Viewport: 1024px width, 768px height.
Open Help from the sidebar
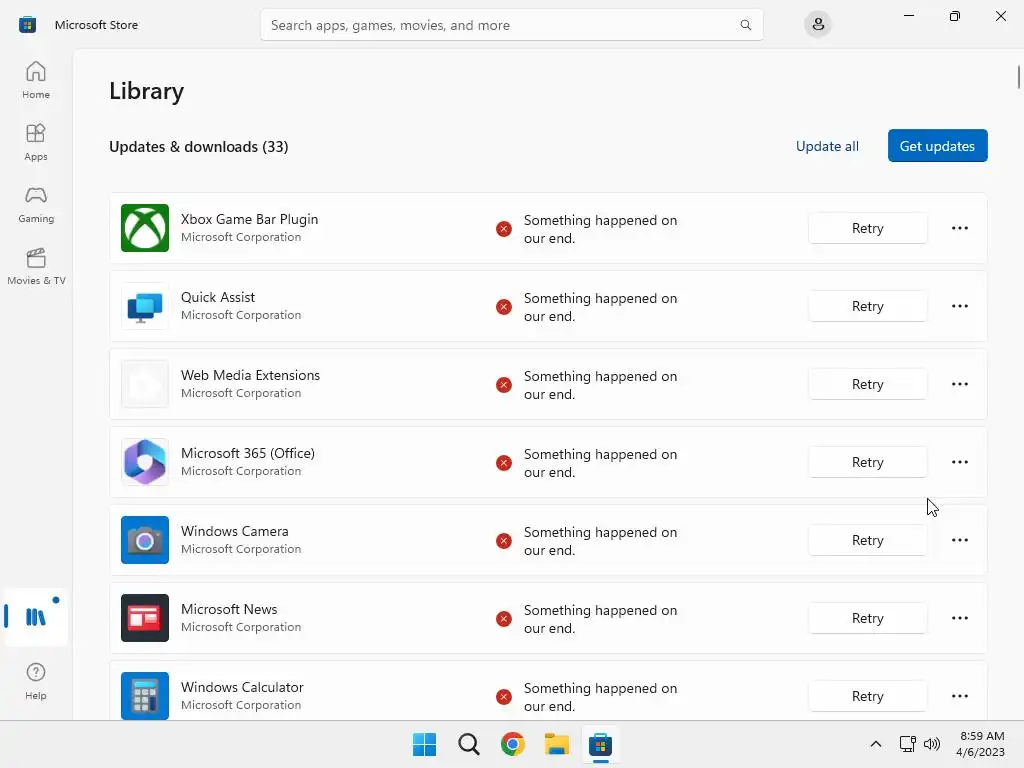click(x=36, y=681)
